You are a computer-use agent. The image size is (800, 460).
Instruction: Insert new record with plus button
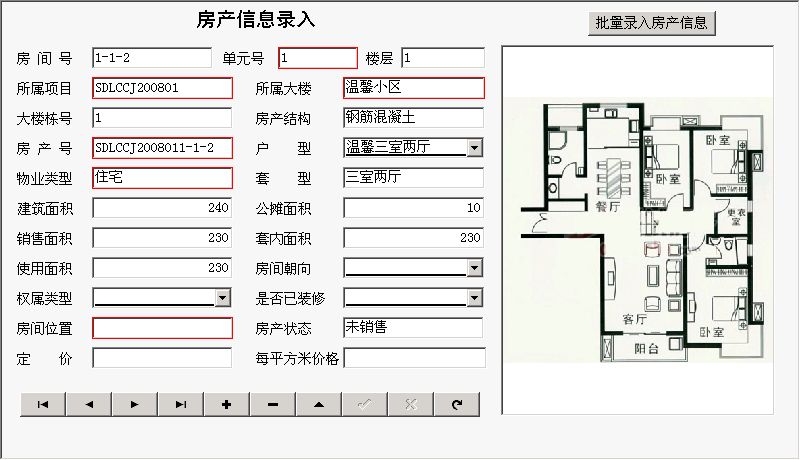[227, 404]
